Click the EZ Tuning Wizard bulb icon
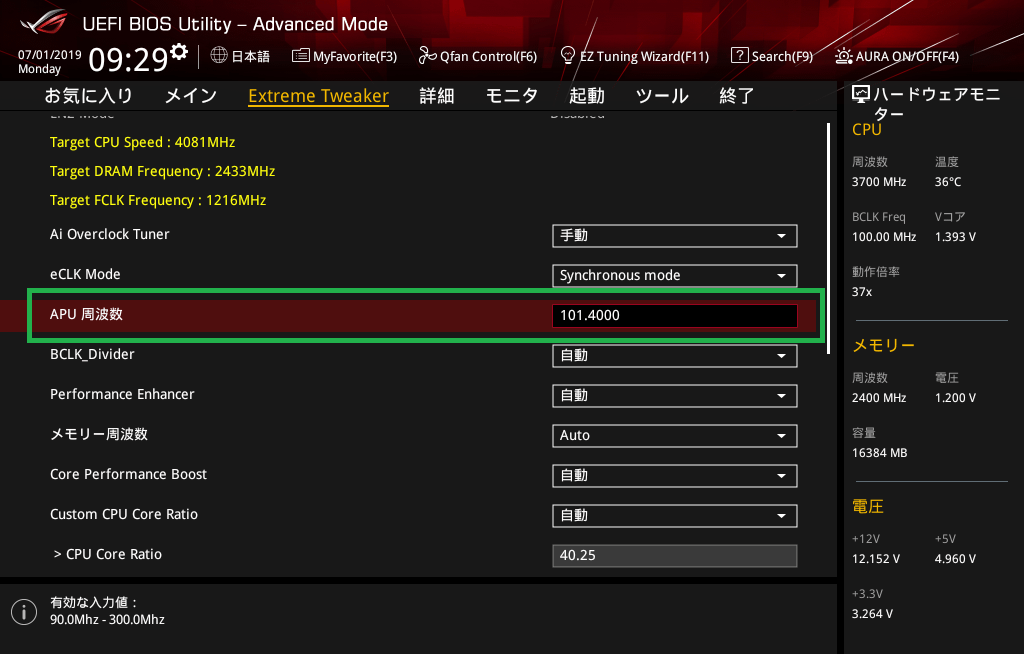1024x654 pixels. [568, 56]
